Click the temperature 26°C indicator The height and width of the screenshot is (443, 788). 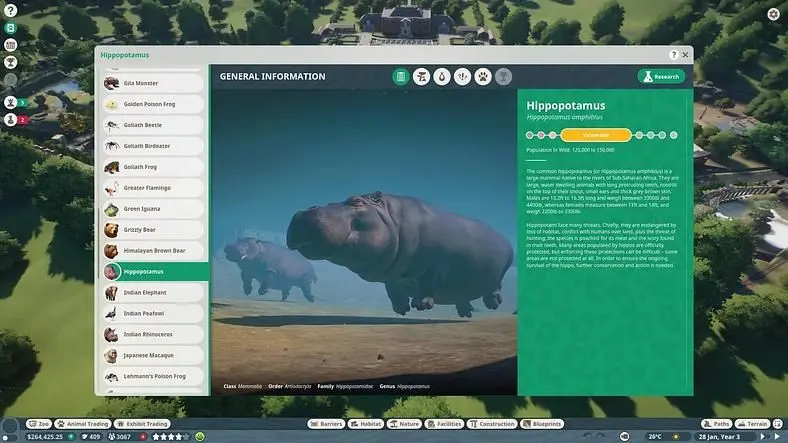click(x=654, y=437)
